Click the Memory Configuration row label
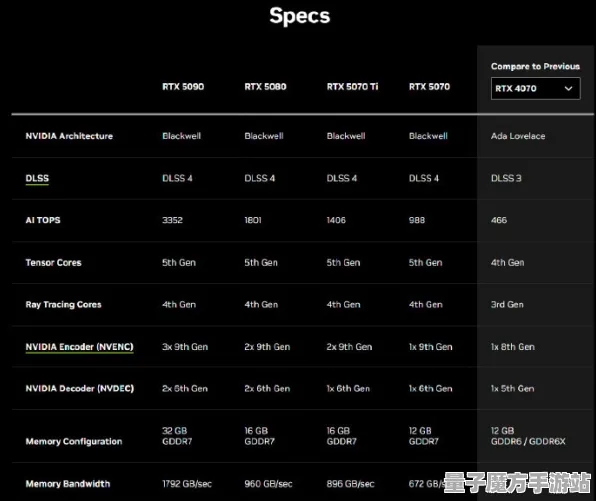The height and width of the screenshot is (501, 596). pyautogui.click(x=74, y=441)
